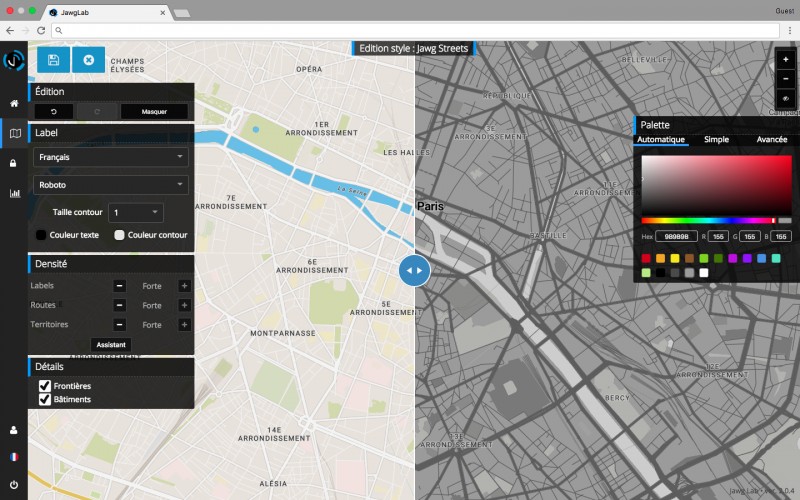The image size is (800, 500).
Task: Click the hue rainbow slider in the Palette
Action: tap(708, 220)
